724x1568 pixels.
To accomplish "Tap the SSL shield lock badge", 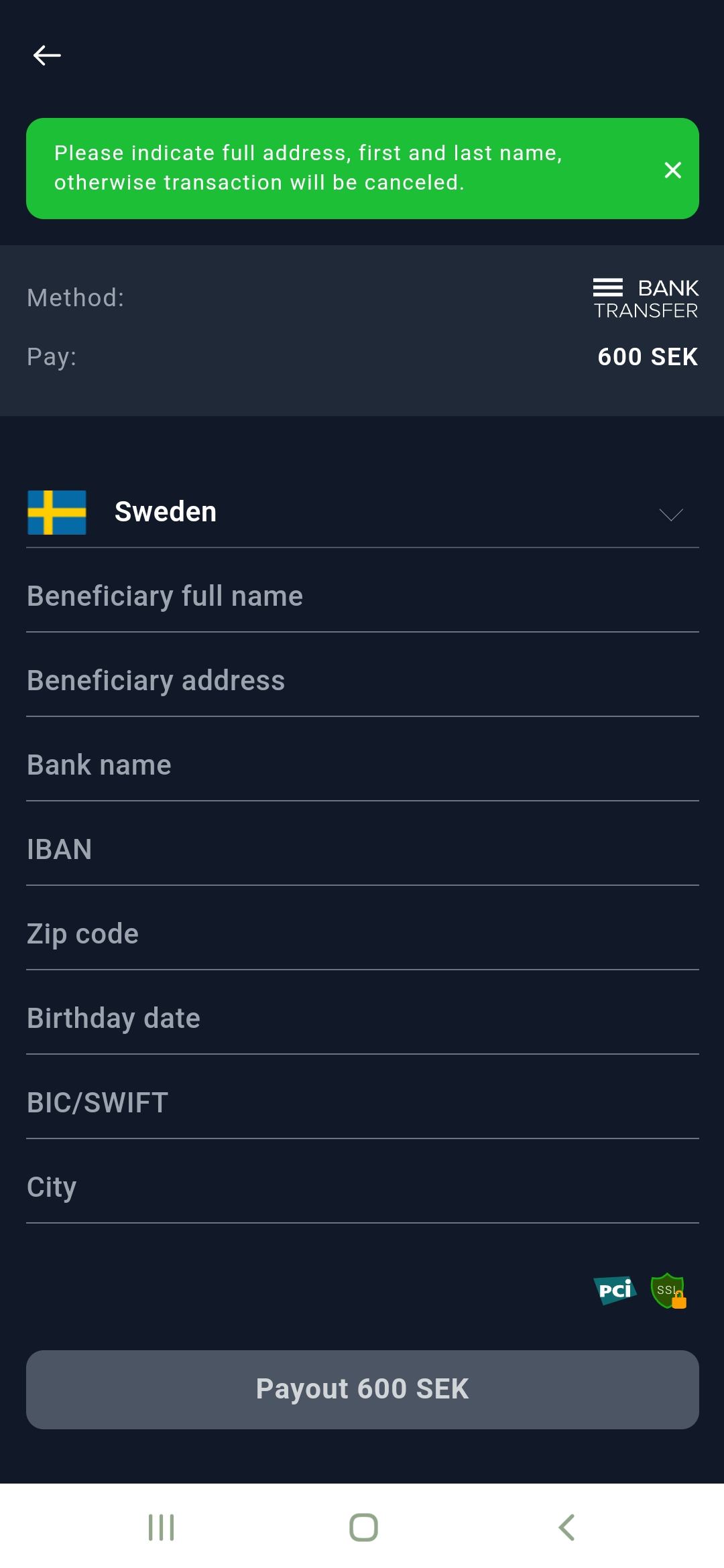I will 668,1291.
